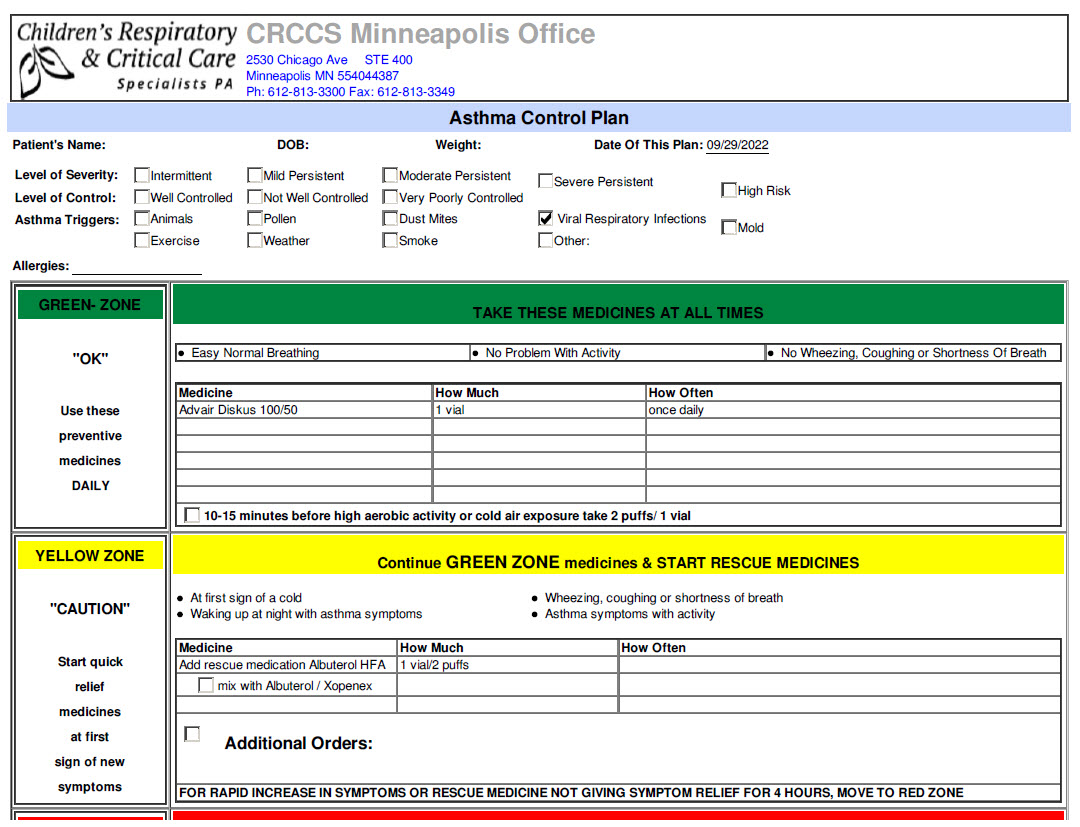Select the Moderate Persistent checkbox
The height and width of the screenshot is (827, 1080).
[390, 176]
